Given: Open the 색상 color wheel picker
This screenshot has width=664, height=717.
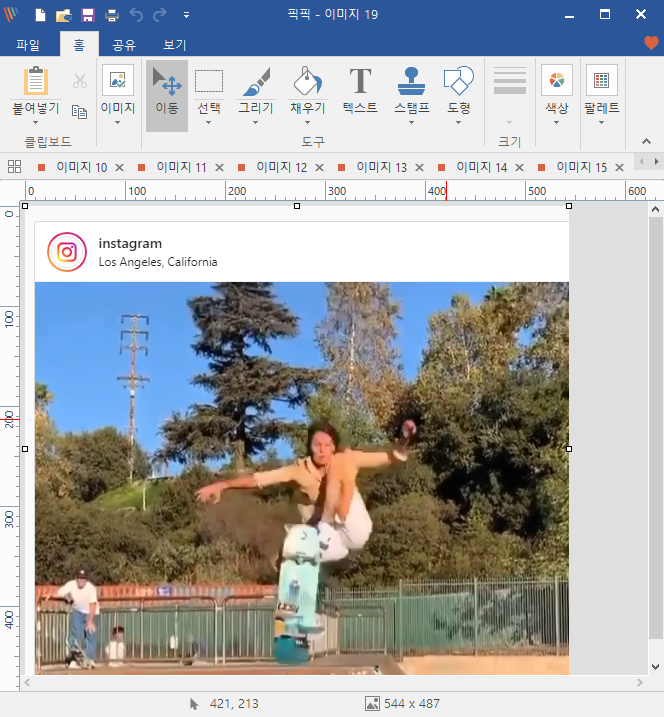Looking at the screenshot, I should pyautogui.click(x=557, y=80).
